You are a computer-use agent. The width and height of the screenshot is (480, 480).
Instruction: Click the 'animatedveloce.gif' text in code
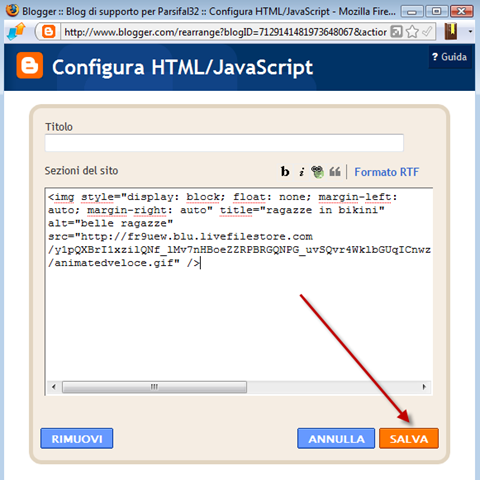point(114,263)
